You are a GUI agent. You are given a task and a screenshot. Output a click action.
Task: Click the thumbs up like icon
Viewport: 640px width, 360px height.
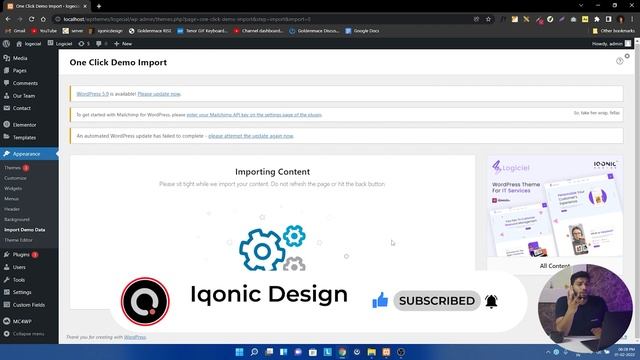tap(380, 301)
